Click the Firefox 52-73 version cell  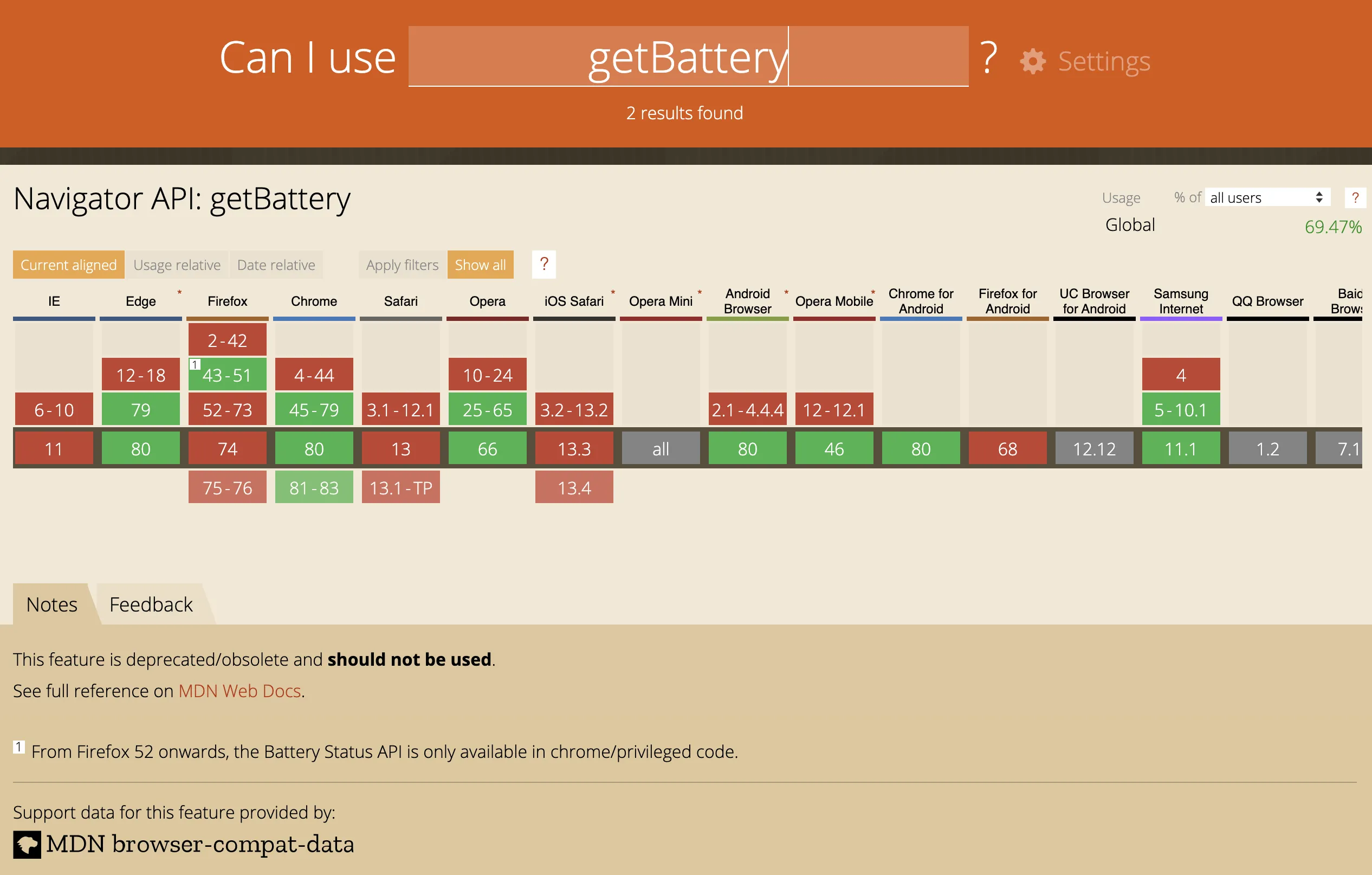click(x=228, y=409)
